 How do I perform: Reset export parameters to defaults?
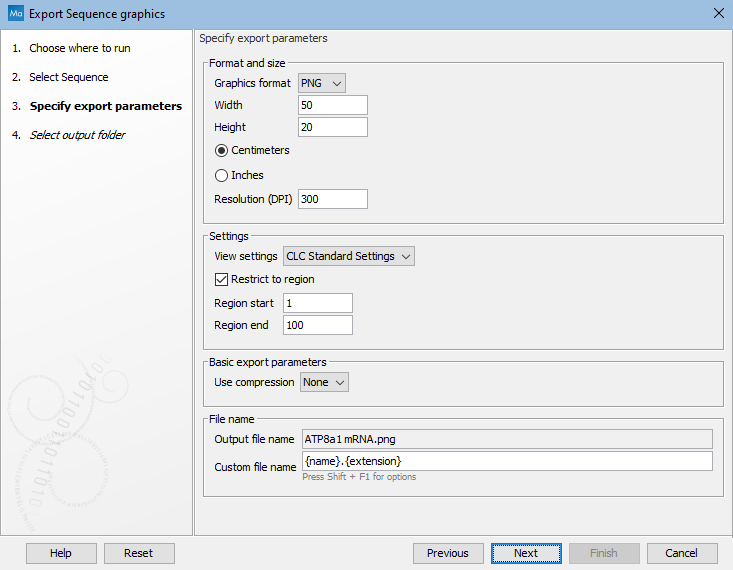click(138, 553)
